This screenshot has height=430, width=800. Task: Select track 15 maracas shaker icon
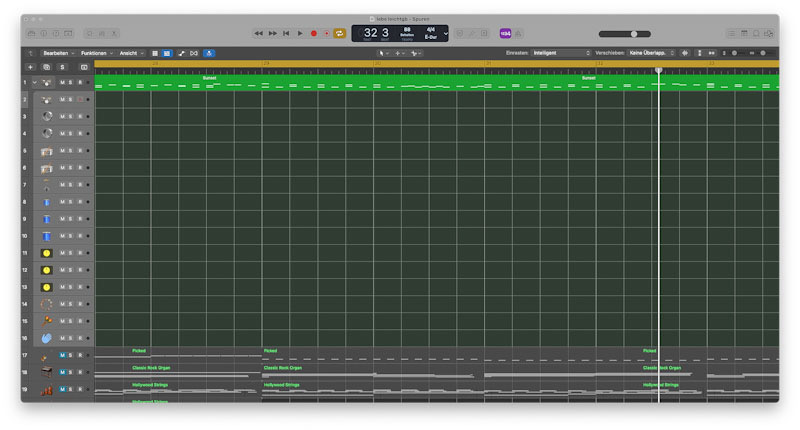46,321
